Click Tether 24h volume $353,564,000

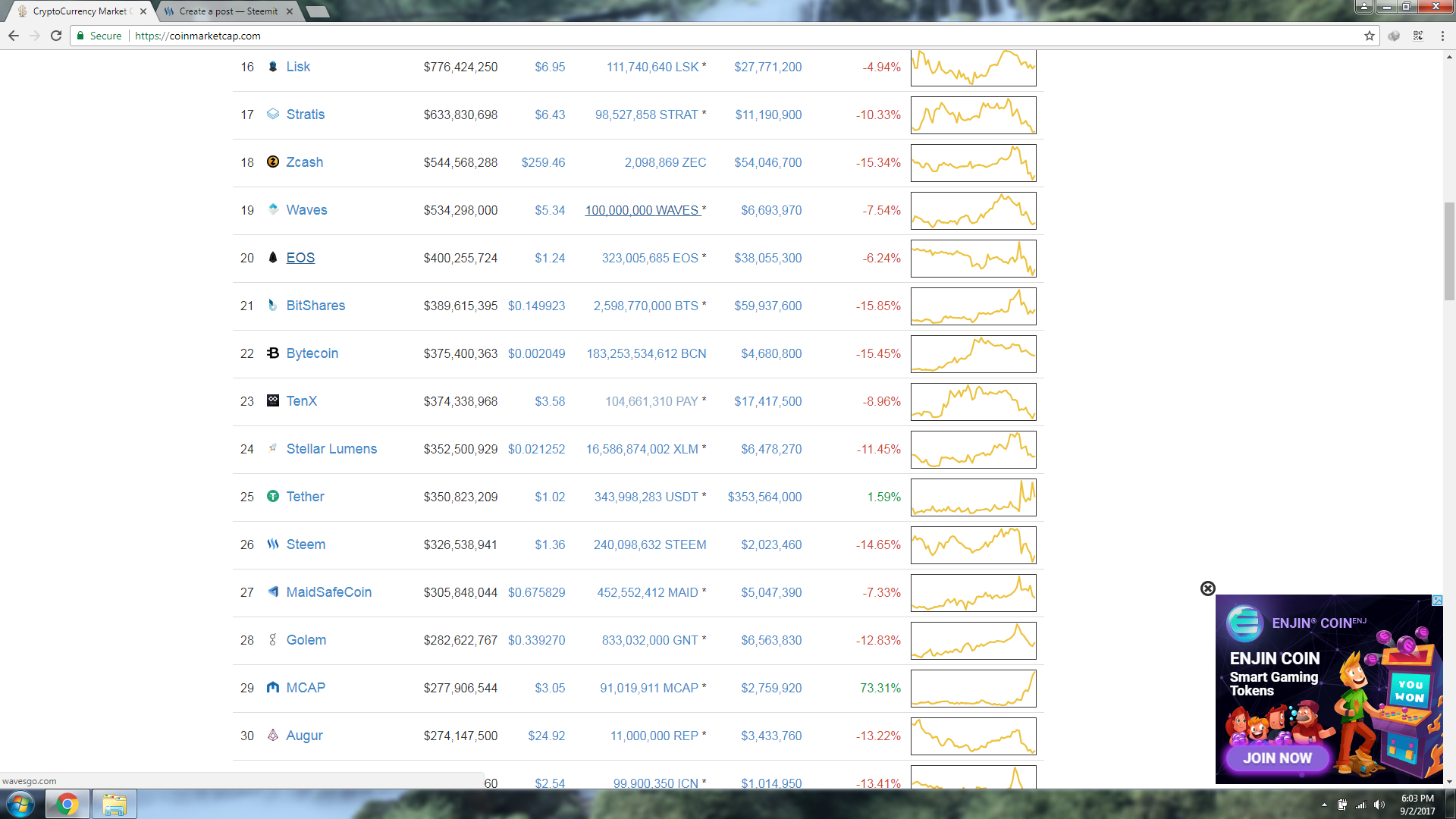tap(764, 497)
